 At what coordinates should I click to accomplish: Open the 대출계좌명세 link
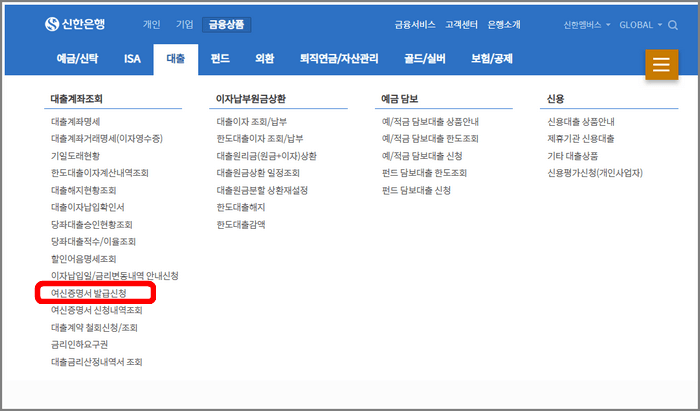[x=75, y=122]
